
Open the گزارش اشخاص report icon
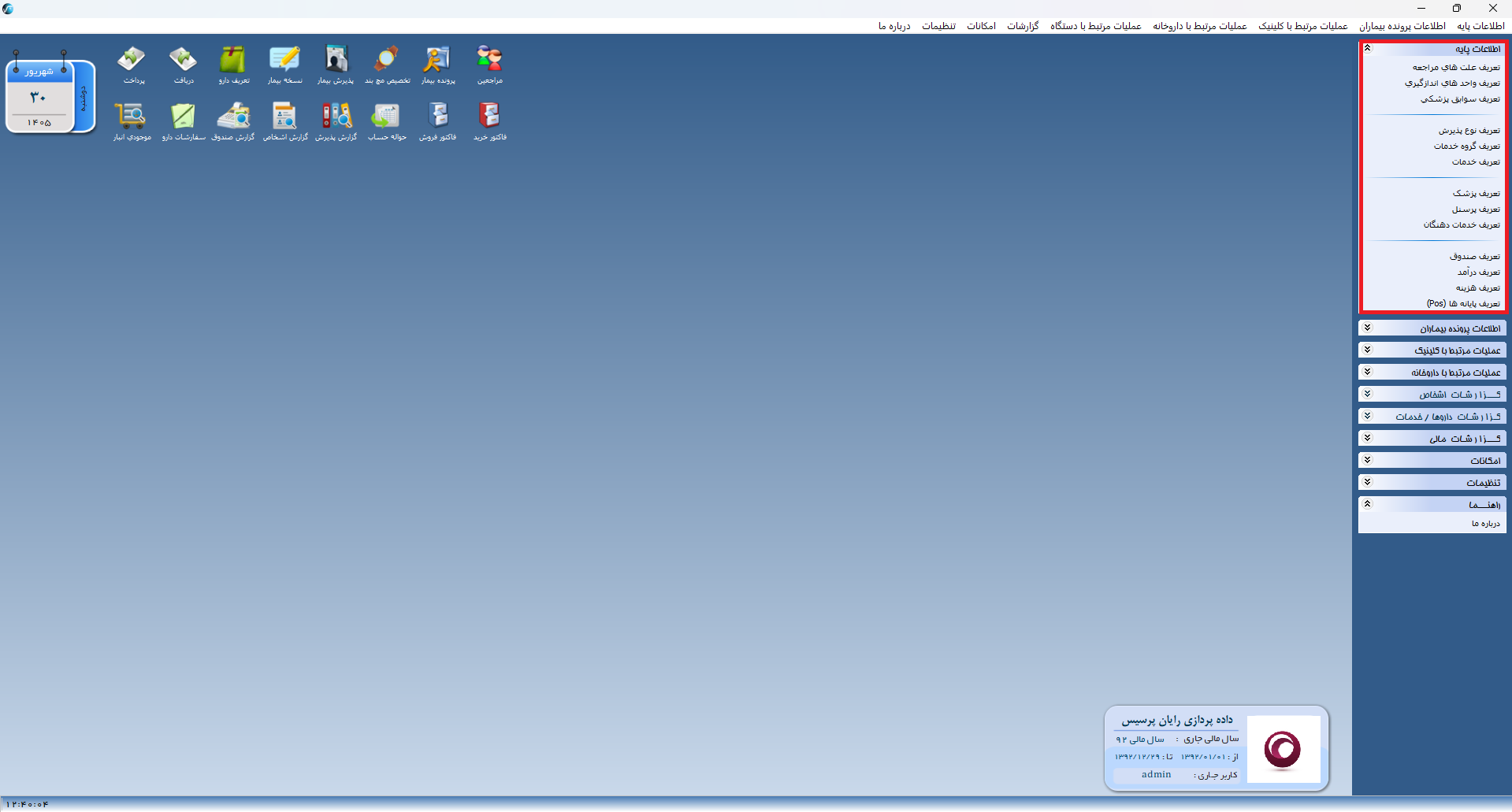click(x=285, y=121)
